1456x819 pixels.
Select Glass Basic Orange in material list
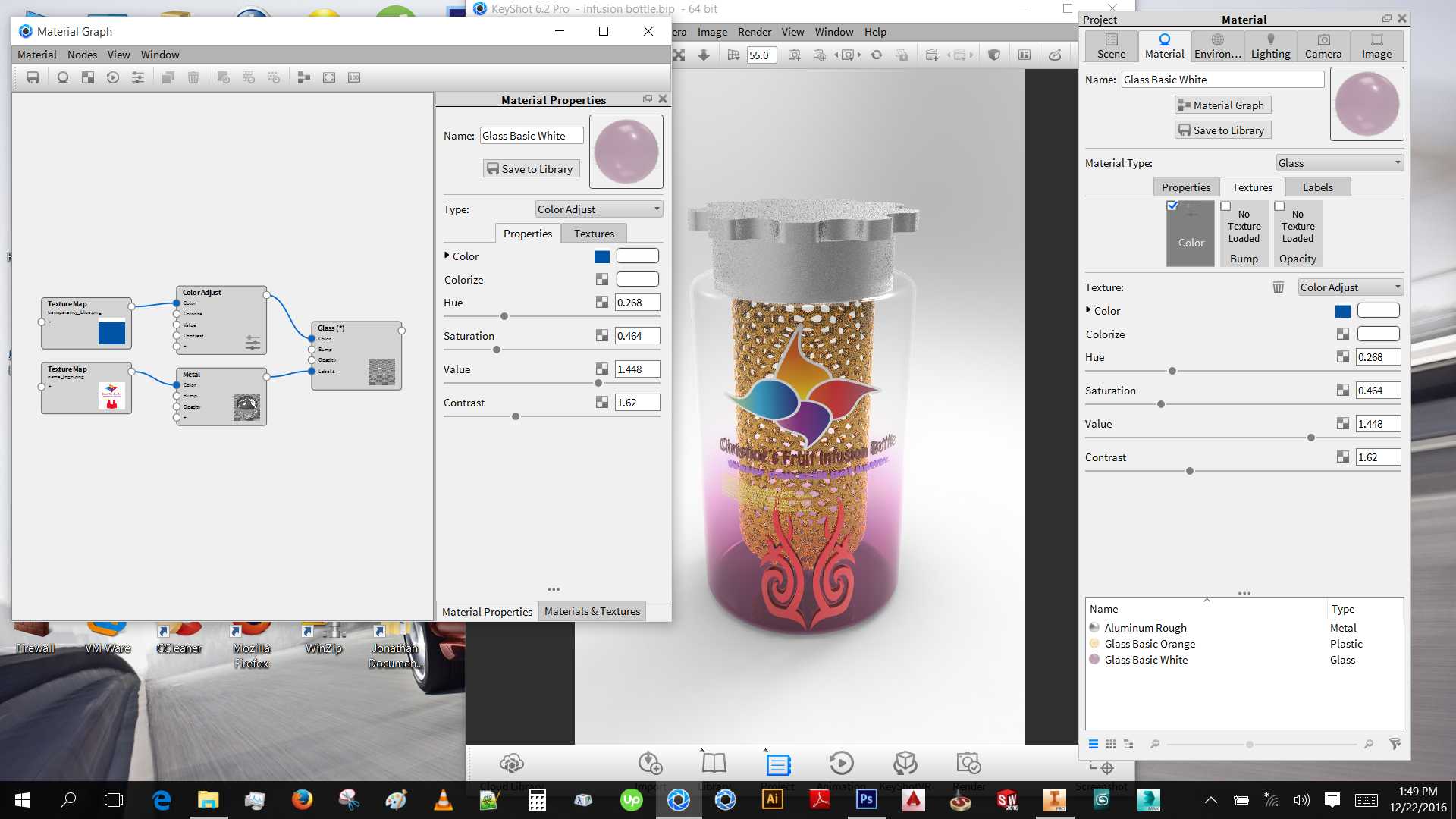[x=1150, y=644]
